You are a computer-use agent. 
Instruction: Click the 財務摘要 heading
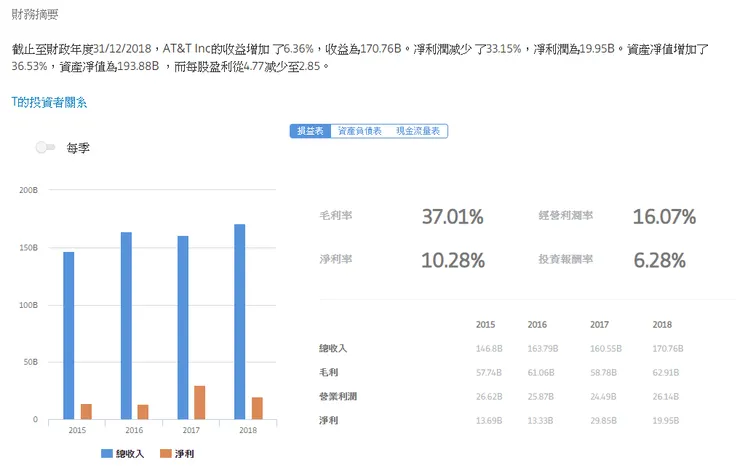click(x=35, y=15)
